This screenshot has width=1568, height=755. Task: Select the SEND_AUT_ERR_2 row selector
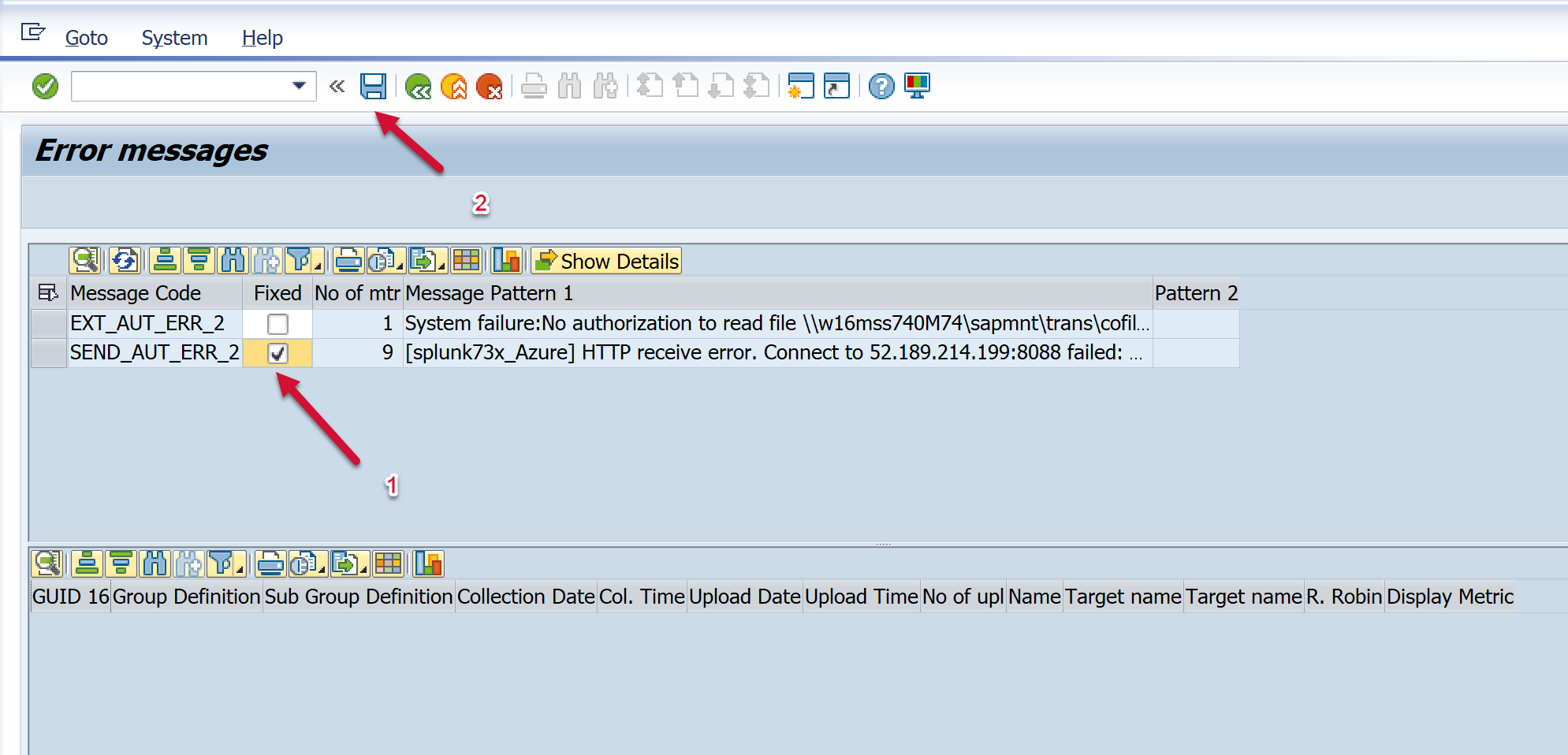pyautogui.click(x=48, y=353)
